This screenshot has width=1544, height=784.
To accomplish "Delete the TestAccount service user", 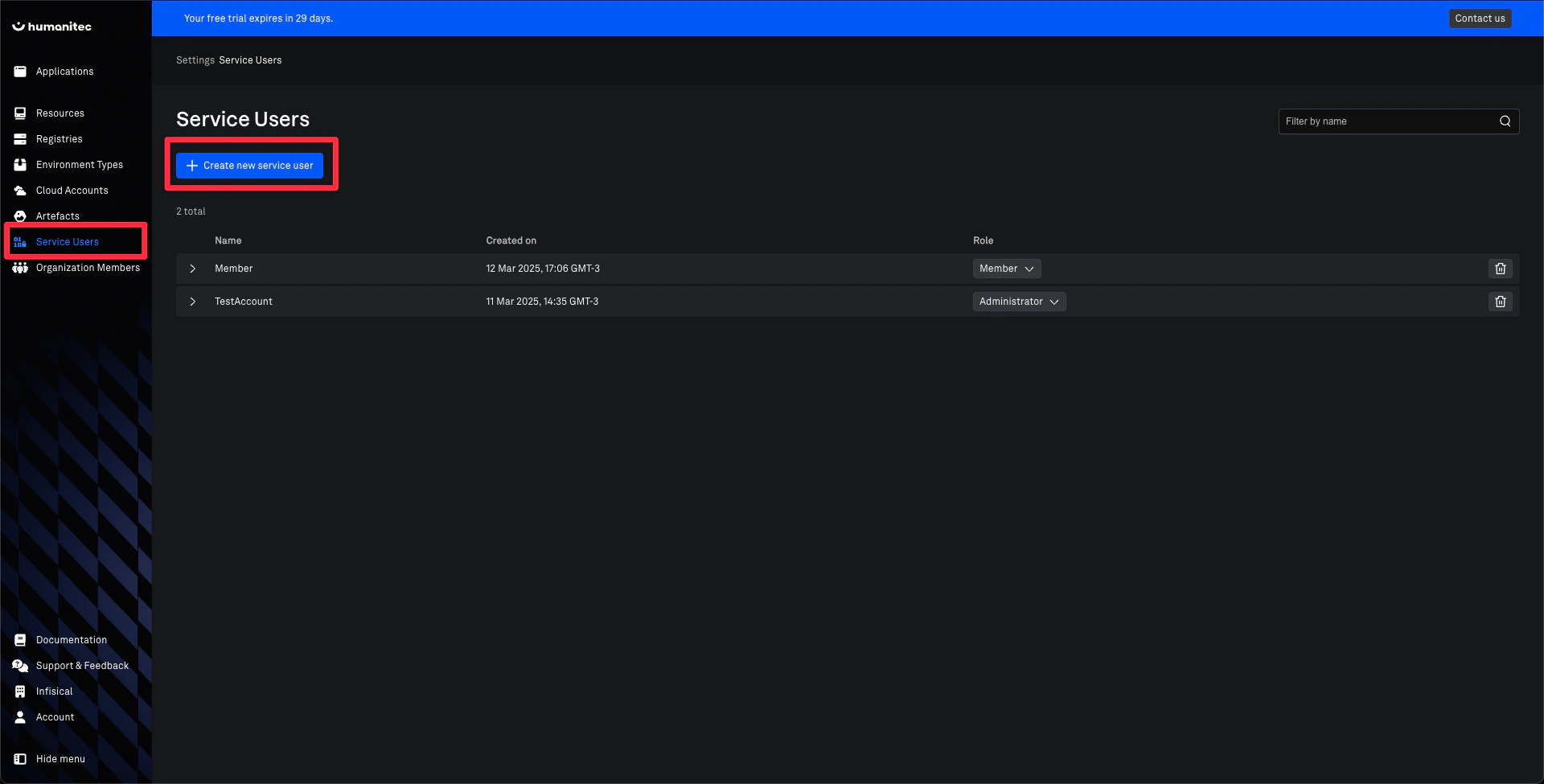I will [1501, 302].
